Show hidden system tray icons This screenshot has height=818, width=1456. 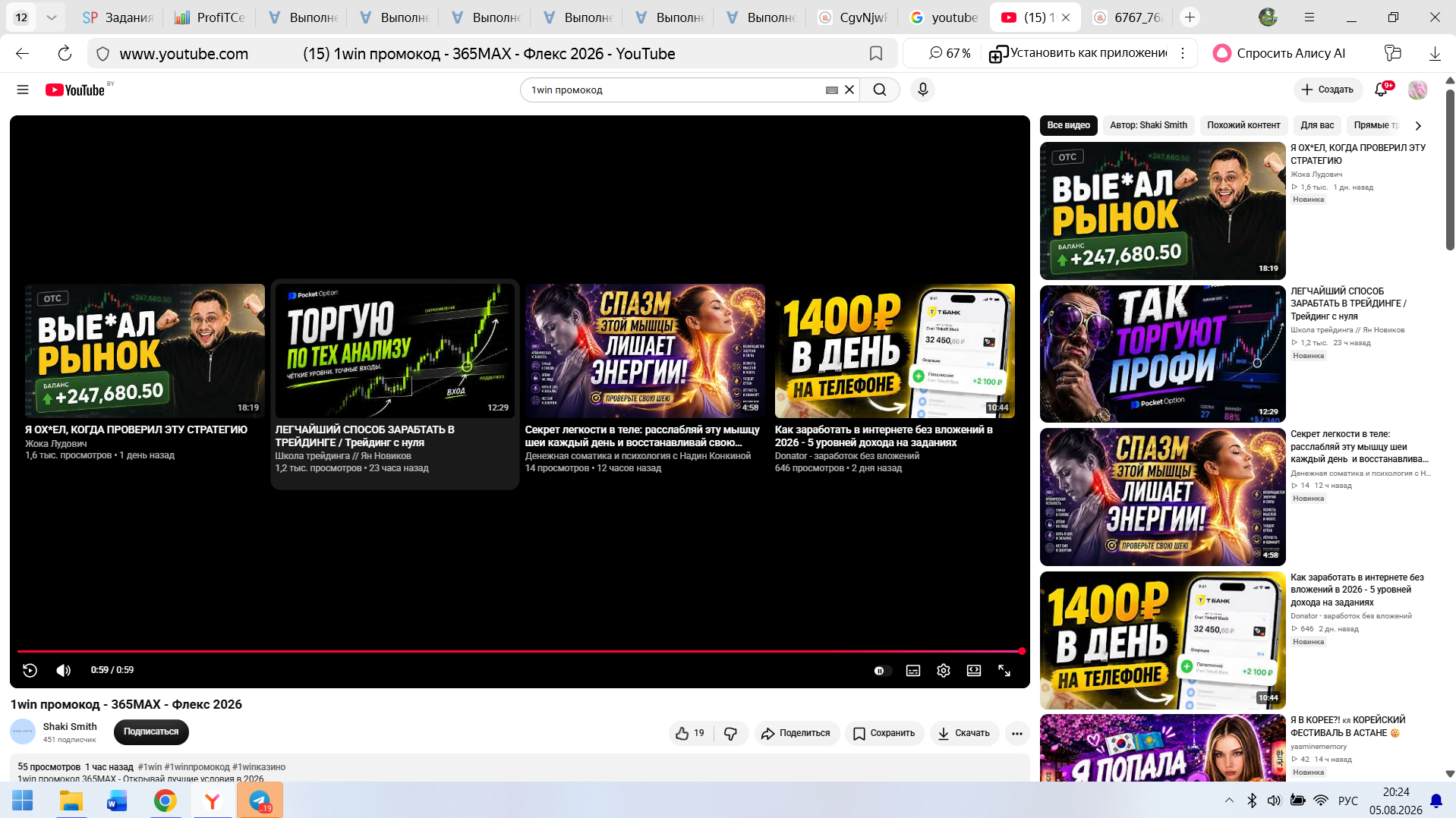tap(1229, 801)
